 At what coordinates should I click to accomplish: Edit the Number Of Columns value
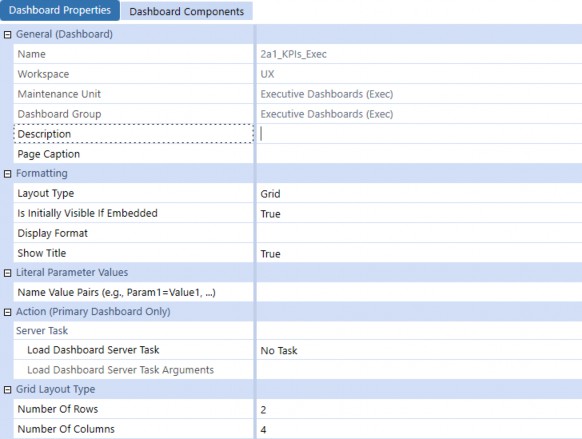419,429
